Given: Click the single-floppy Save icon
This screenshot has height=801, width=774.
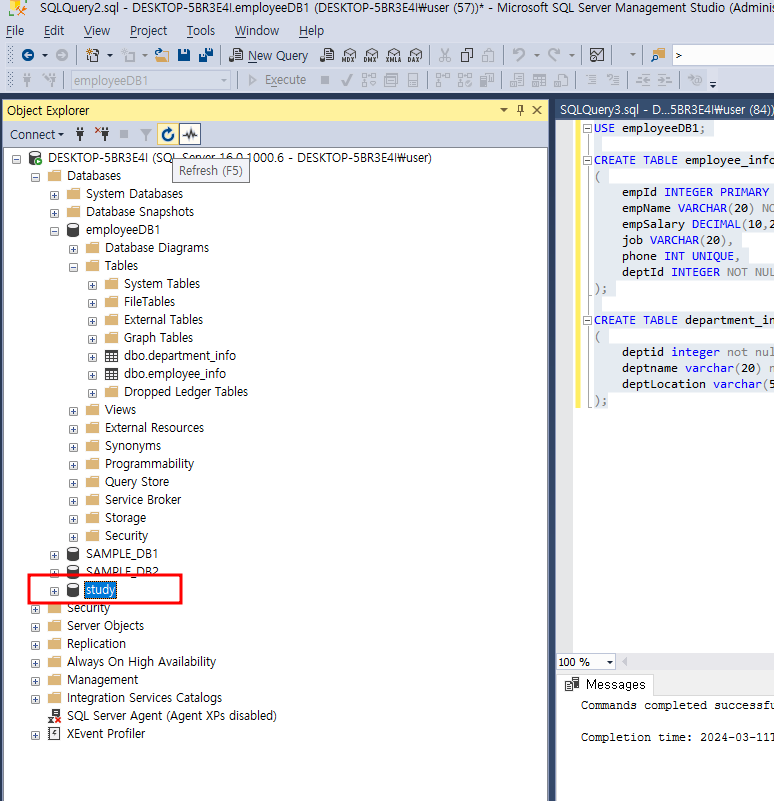Looking at the screenshot, I should pos(184,55).
